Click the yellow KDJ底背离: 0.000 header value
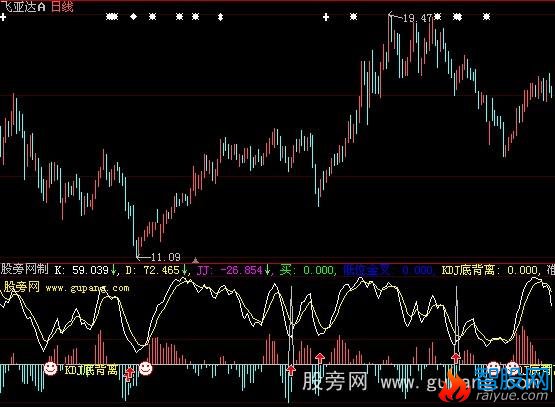555x407 pixels. [489, 270]
